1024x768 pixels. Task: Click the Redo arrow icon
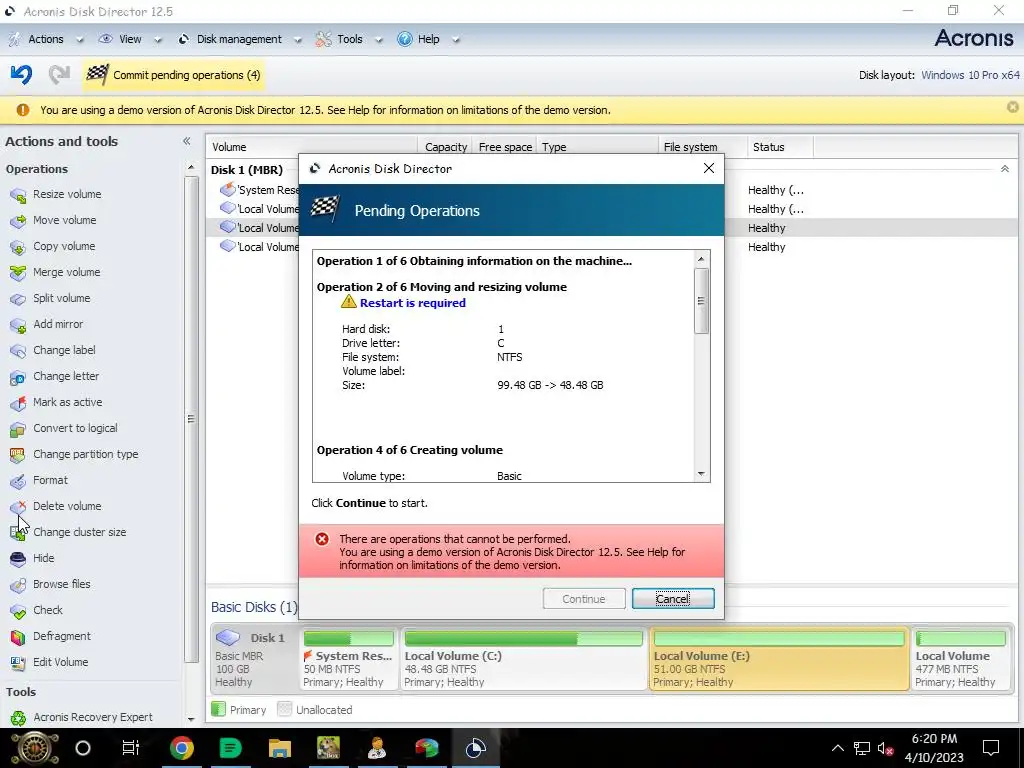click(x=59, y=74)
